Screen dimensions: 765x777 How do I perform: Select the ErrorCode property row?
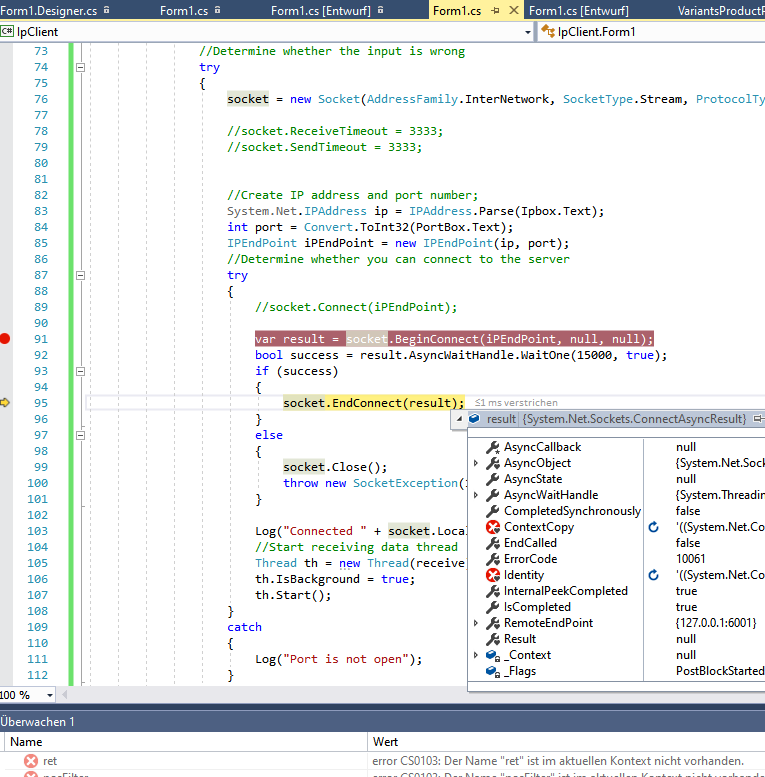click(x=616, y=559)
